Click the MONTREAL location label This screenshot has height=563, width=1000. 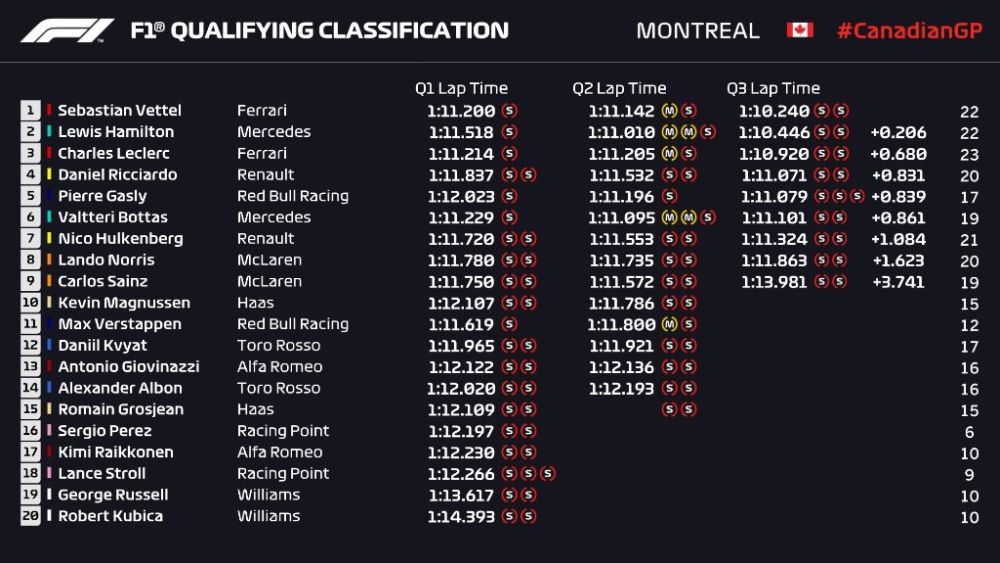click(698, 31)
